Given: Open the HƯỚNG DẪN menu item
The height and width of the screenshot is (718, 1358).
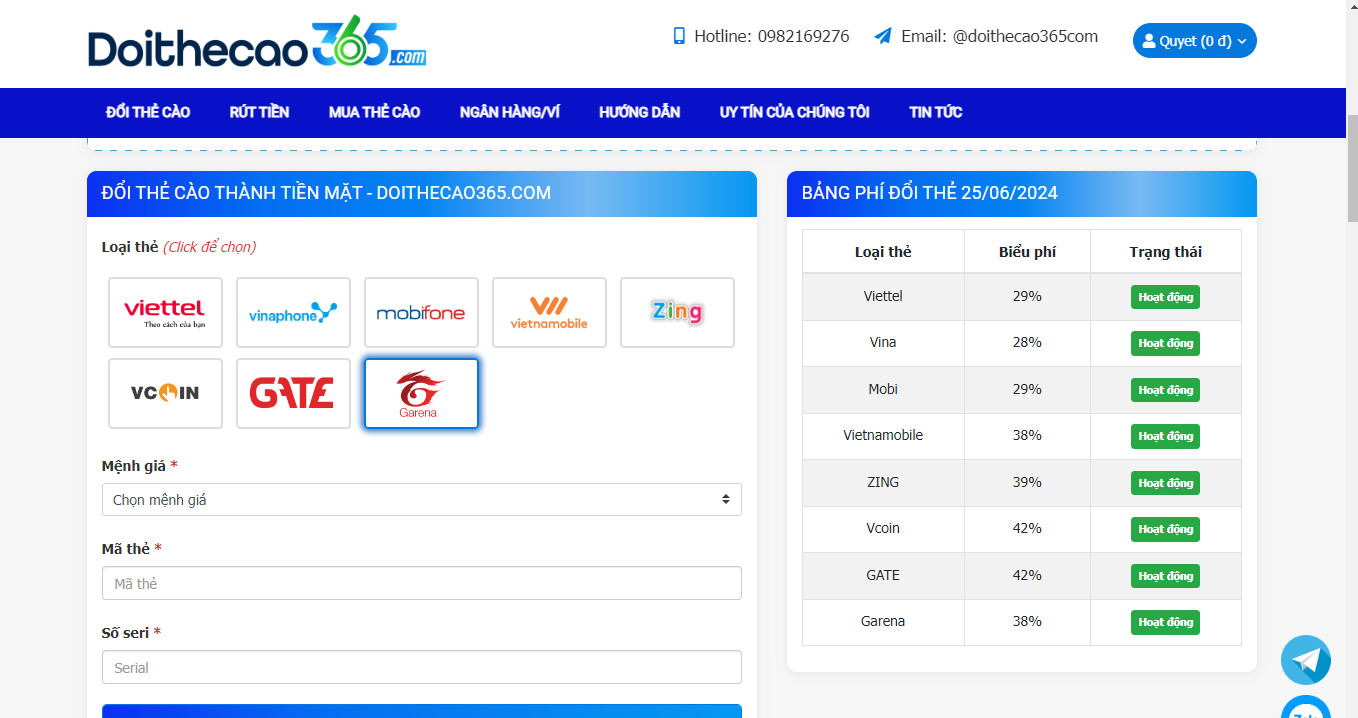Looking at the screenshot, I should (640, 112).
